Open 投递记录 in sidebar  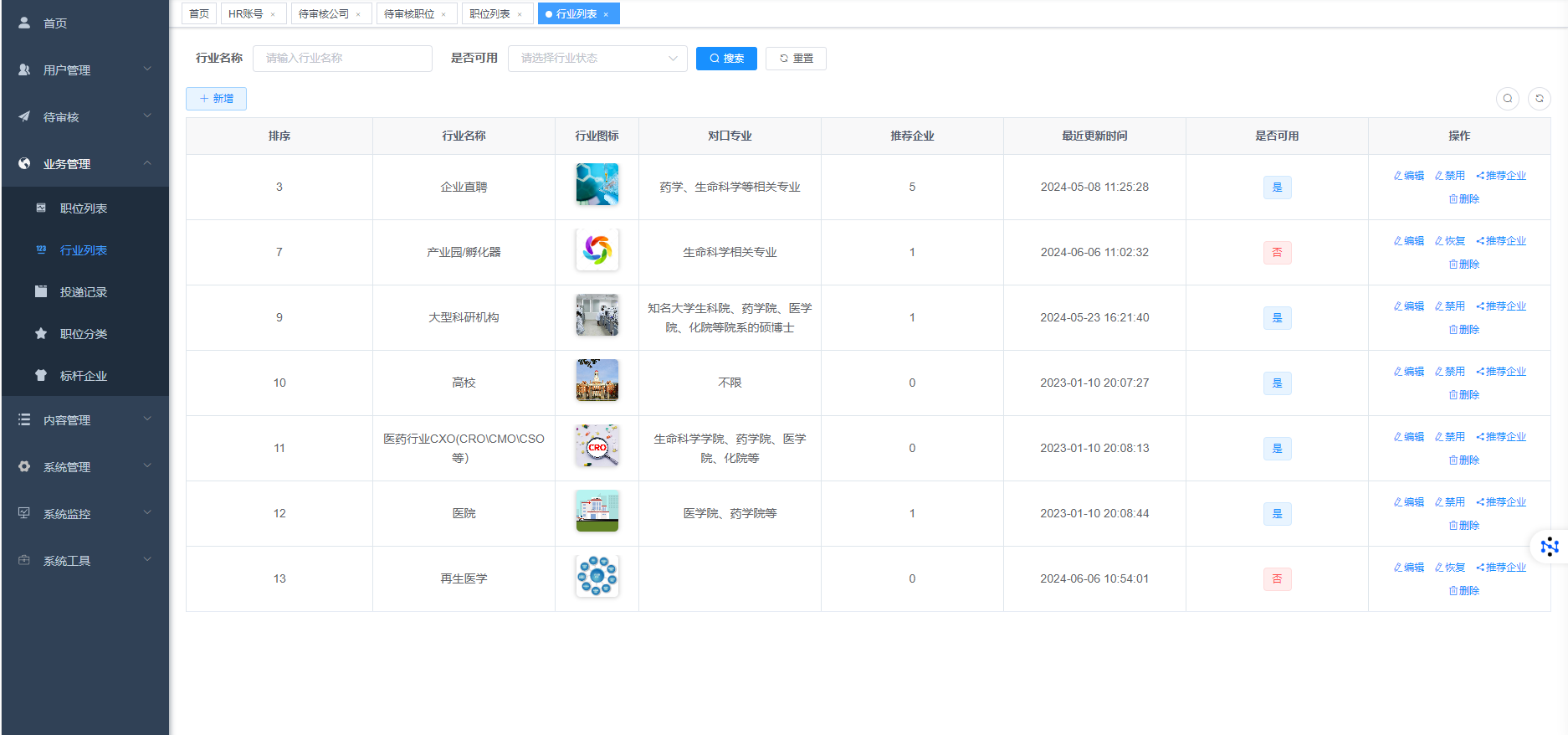83,292
